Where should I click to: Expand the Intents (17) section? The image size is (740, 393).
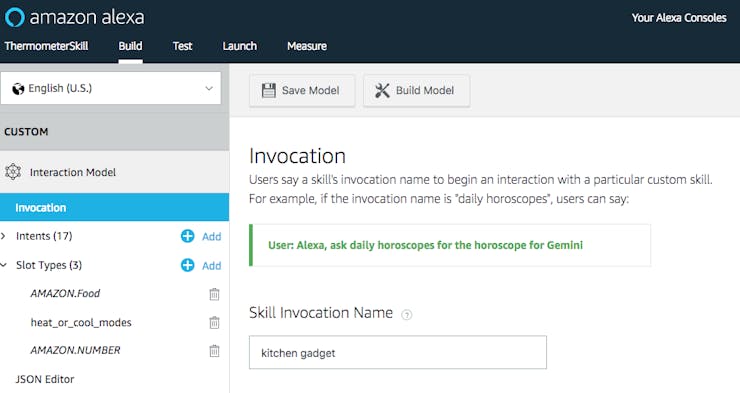pos(3,236)
